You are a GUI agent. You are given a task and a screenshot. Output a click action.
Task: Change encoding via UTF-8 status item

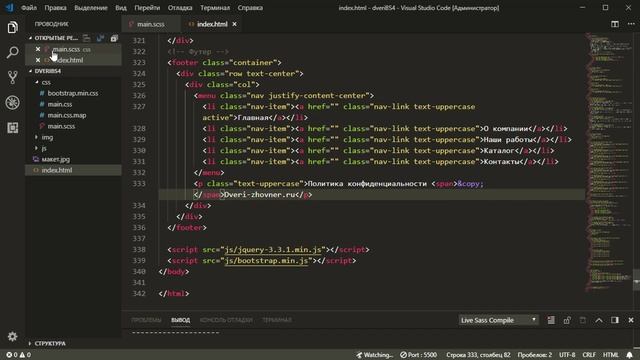click(x=567, y=355)
